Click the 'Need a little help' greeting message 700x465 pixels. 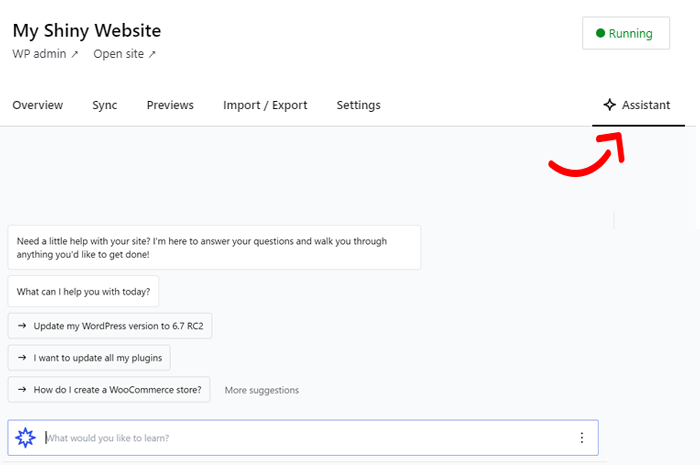click(x=214, y=247)
